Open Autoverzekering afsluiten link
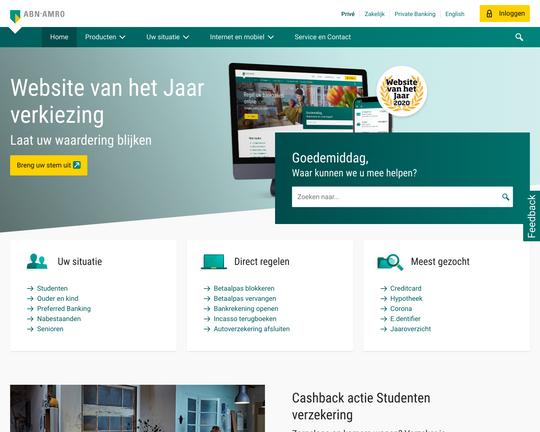The image size is (540, 432). pyautogui.click(x=252, y=329)
